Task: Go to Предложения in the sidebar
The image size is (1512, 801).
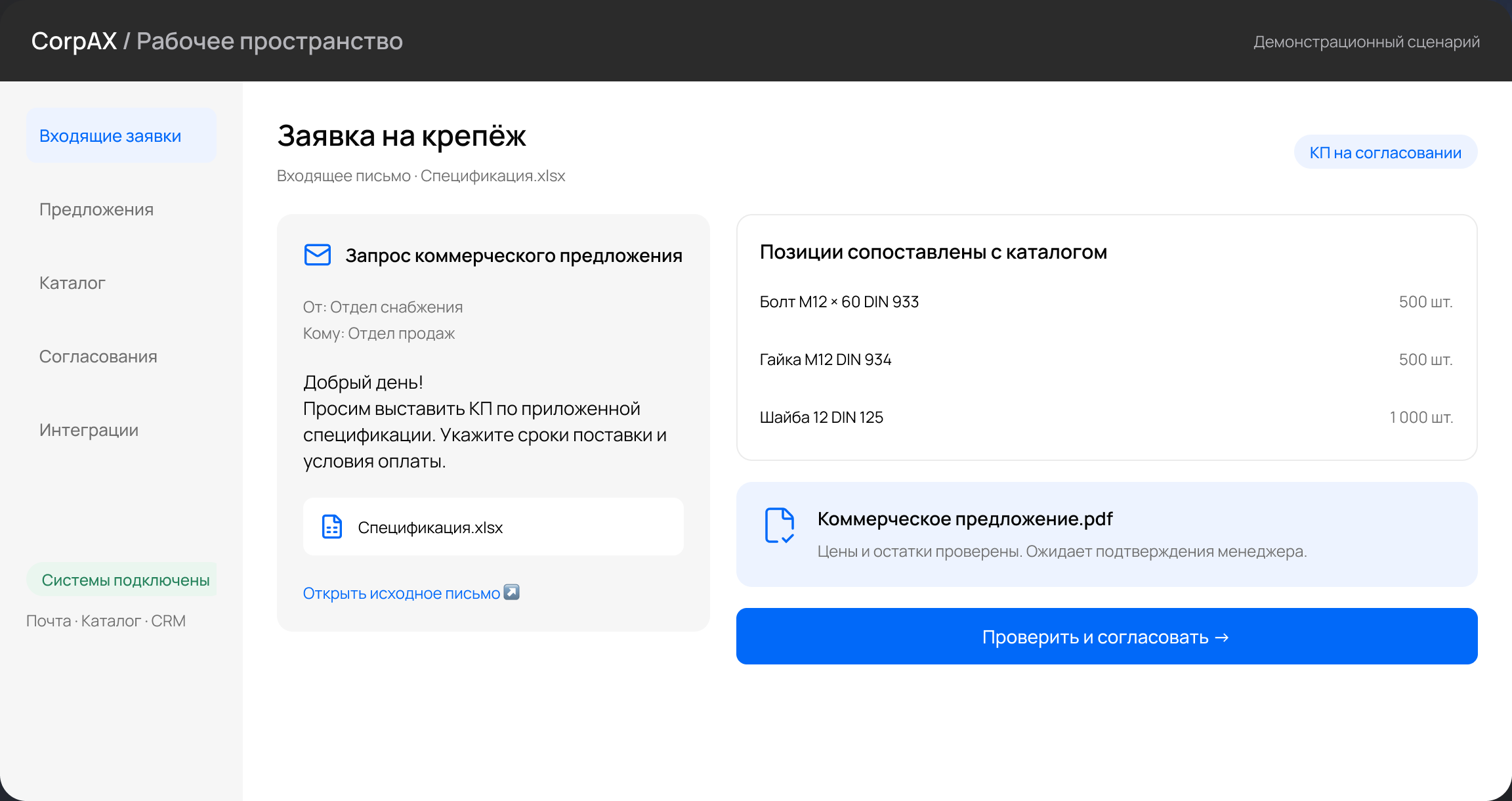Action: click(x=96, y=209)
